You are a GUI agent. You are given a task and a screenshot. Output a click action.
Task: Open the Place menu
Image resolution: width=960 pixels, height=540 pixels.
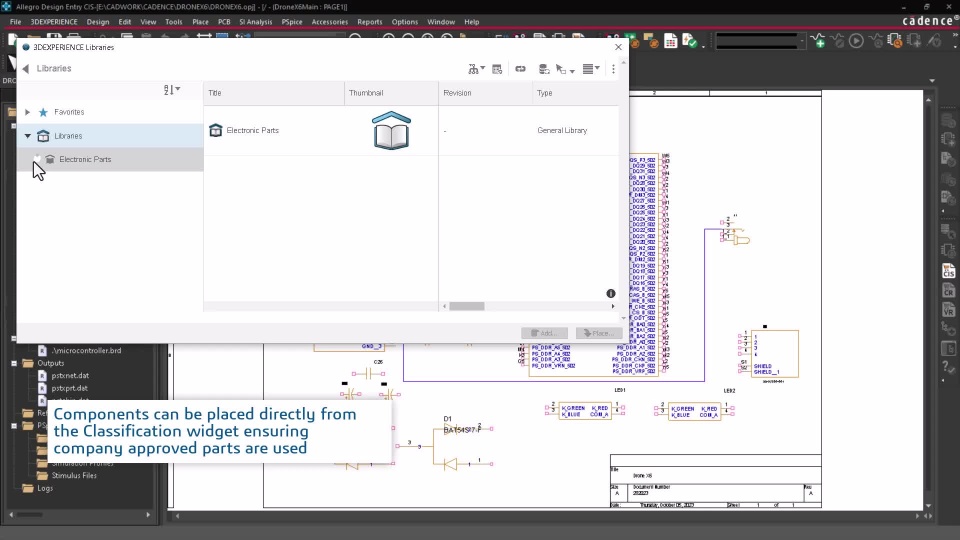click(200, 21)
